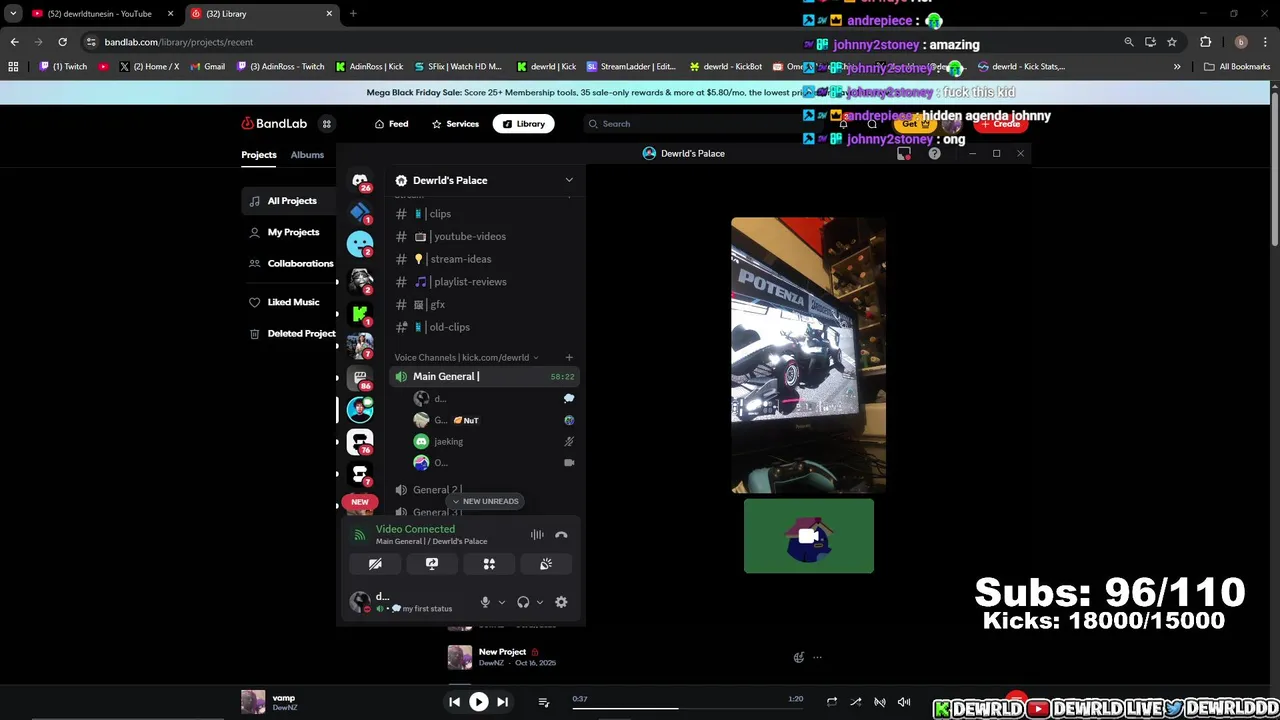Viewport: 1280px width, 720px height.
Task: Open Discord help question mark icon
Action: 934,153
